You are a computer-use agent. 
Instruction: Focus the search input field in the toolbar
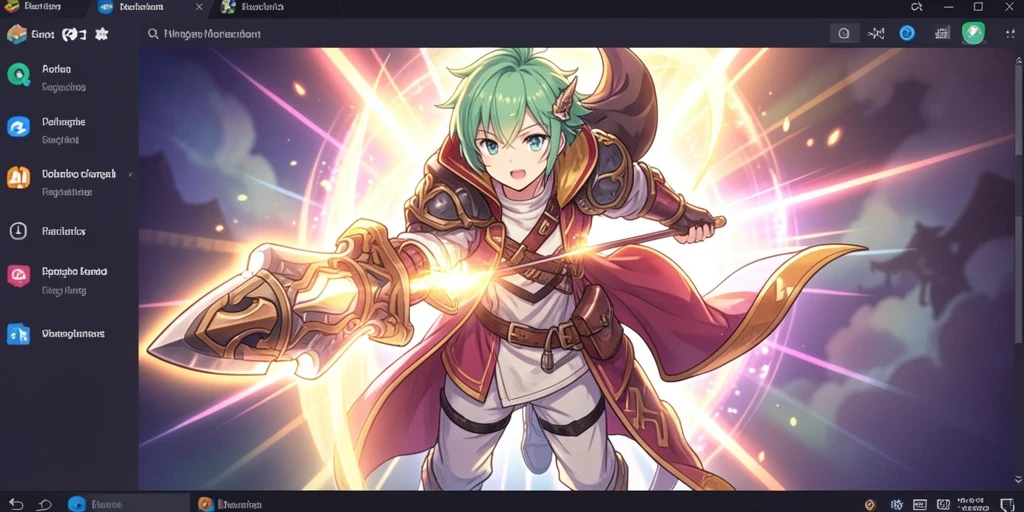482,33
